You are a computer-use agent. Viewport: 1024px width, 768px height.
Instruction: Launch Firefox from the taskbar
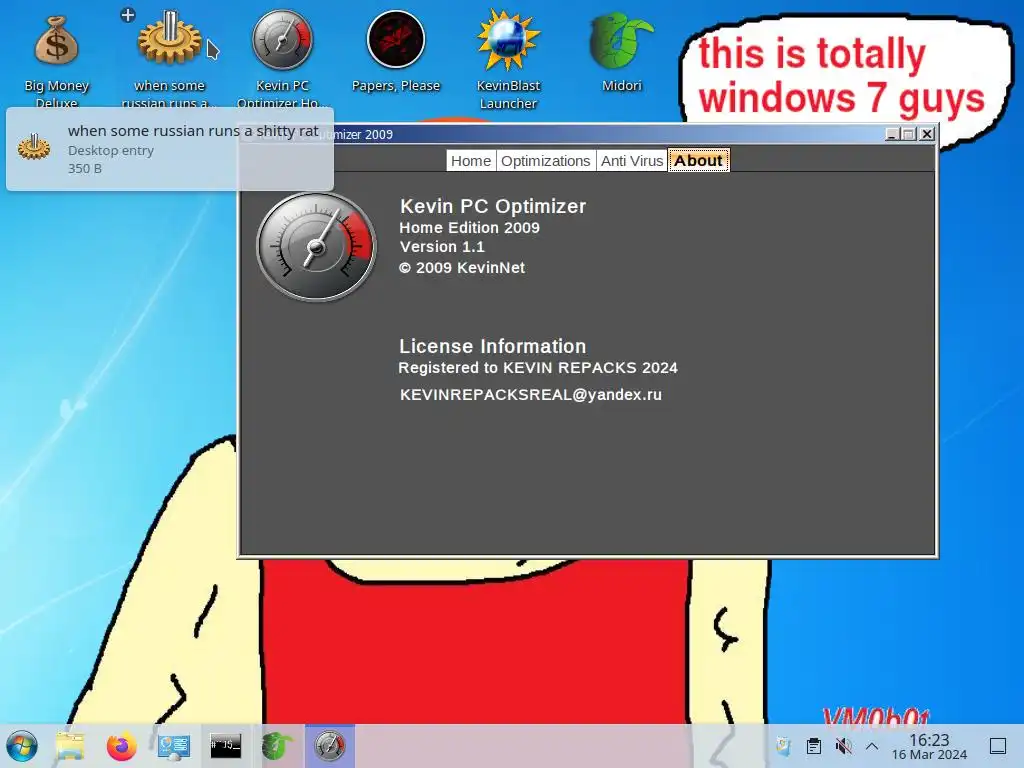click(x=121, y=746)
